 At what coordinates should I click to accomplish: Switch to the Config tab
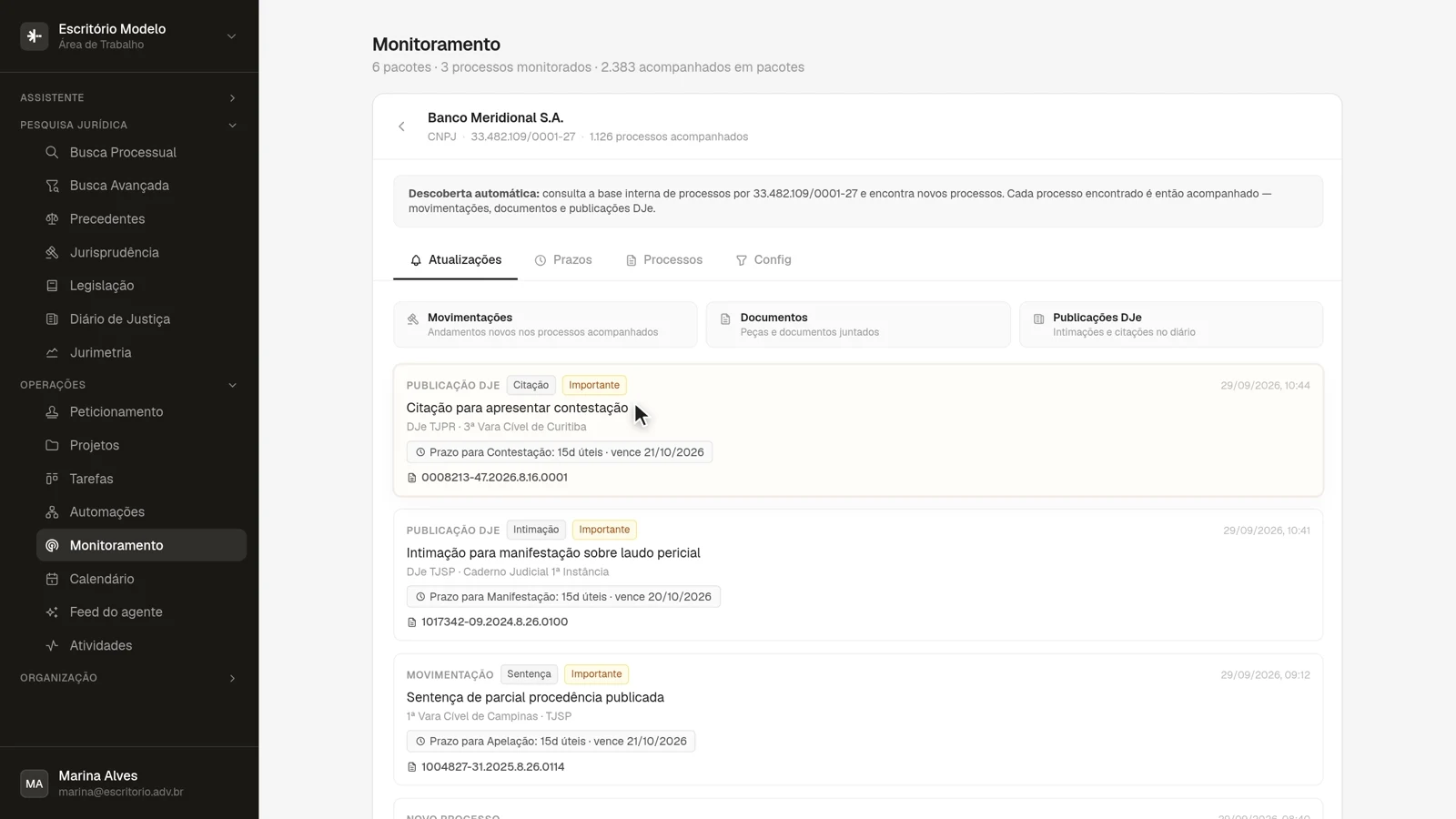pyautogui.click(x=763, y=260)
